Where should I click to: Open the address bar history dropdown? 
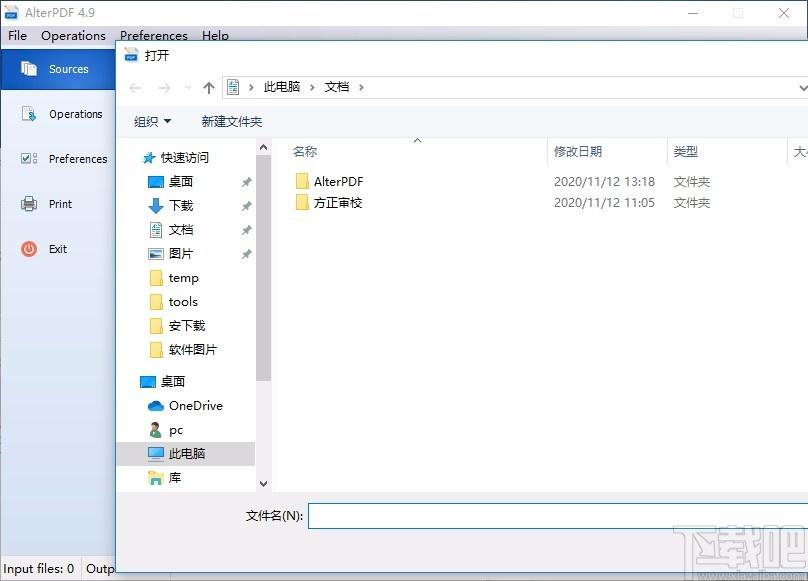click(x=802, y=88)
